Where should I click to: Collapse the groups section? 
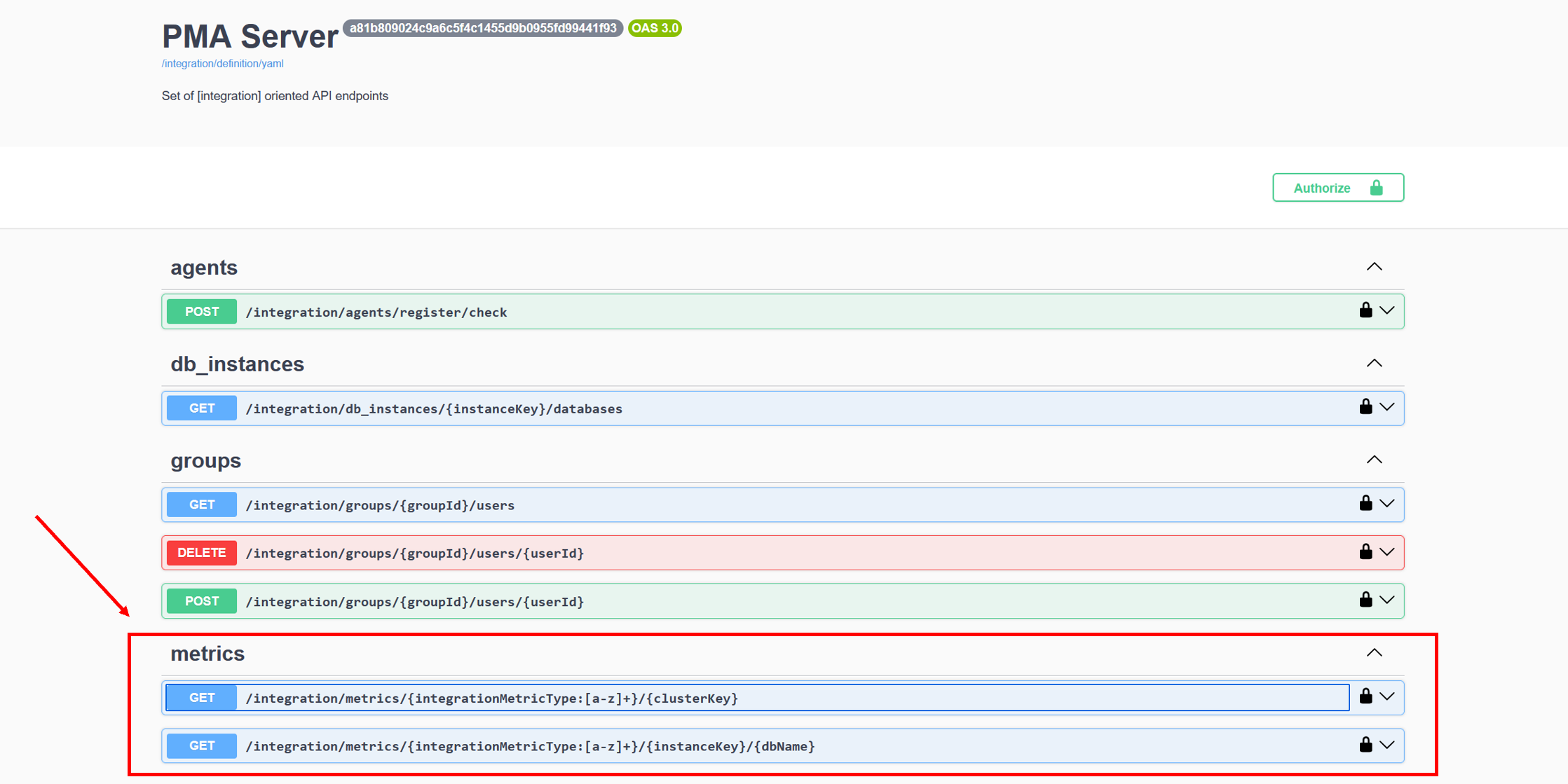(1374, 460)
